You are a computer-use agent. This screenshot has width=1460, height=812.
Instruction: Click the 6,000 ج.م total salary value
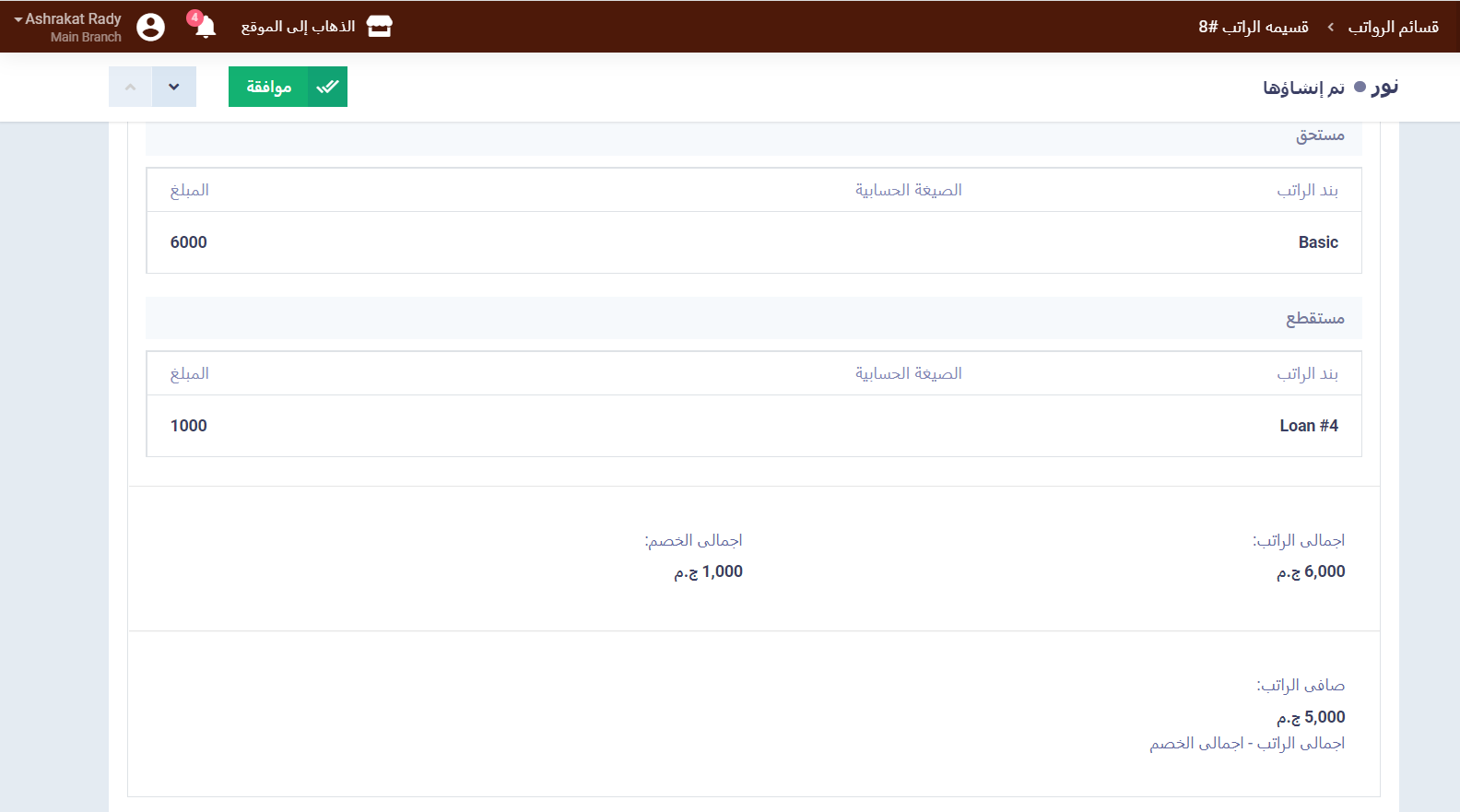1311,571
